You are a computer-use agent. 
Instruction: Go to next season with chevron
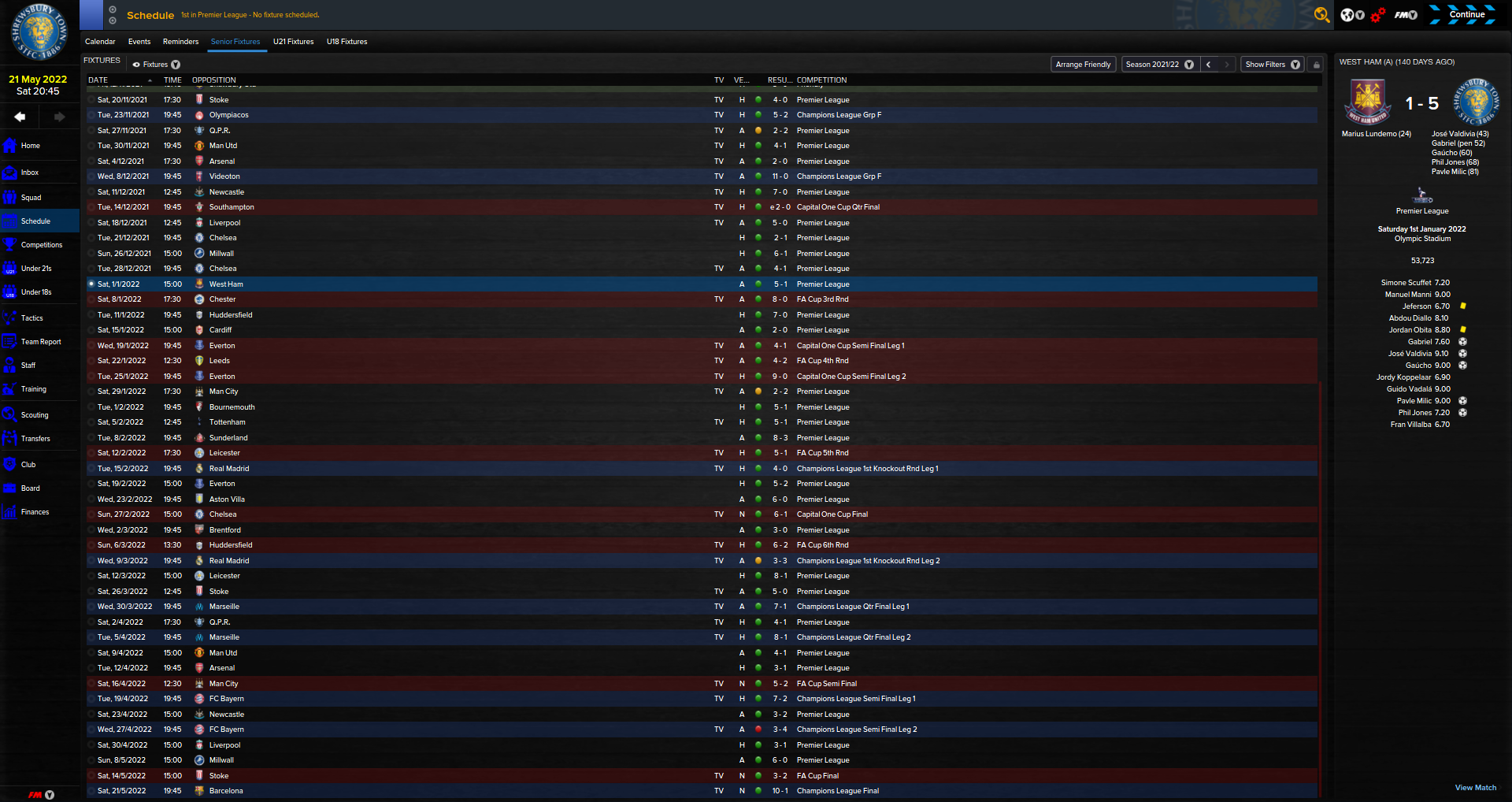point(1226,65)
